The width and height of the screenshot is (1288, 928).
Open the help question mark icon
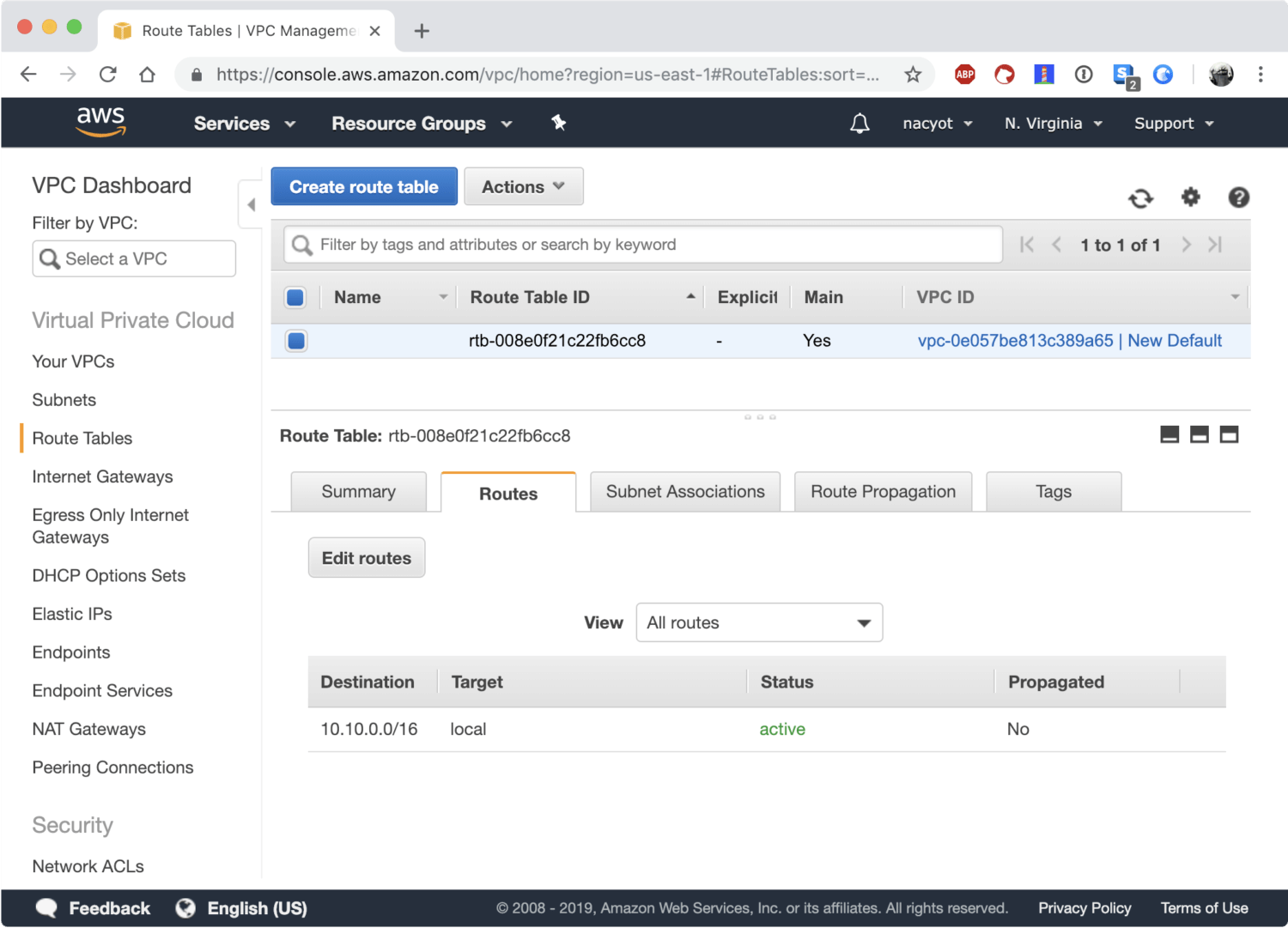1238,197
